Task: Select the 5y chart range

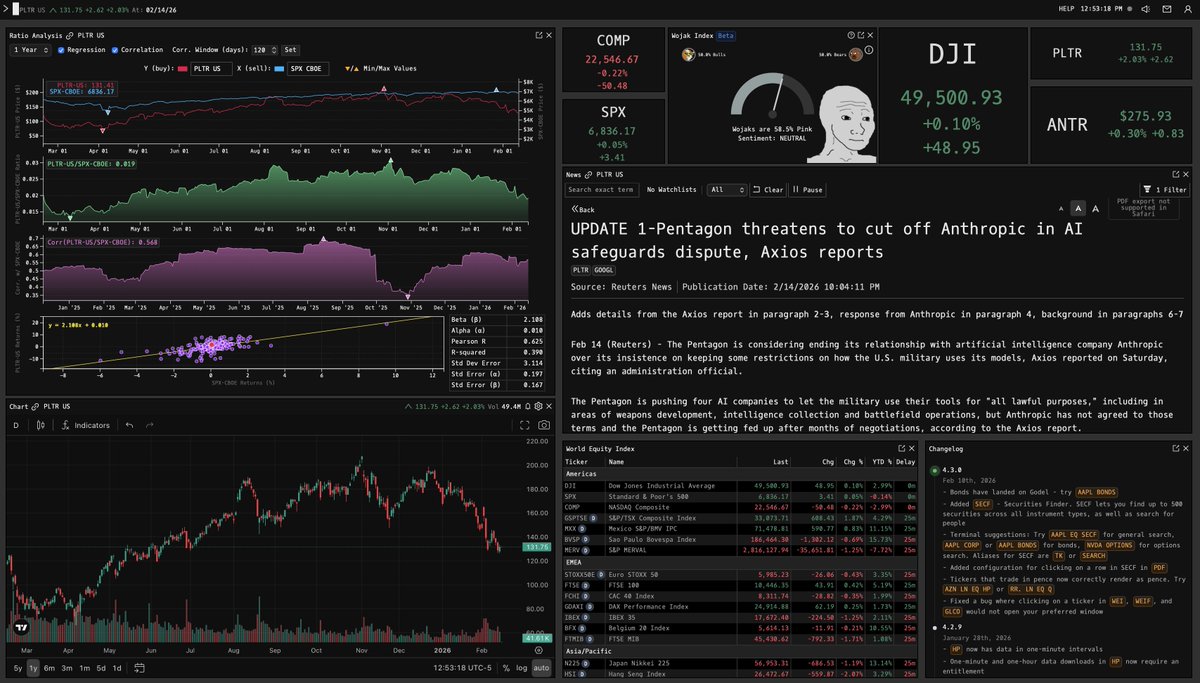Action: tap(17, 668)
